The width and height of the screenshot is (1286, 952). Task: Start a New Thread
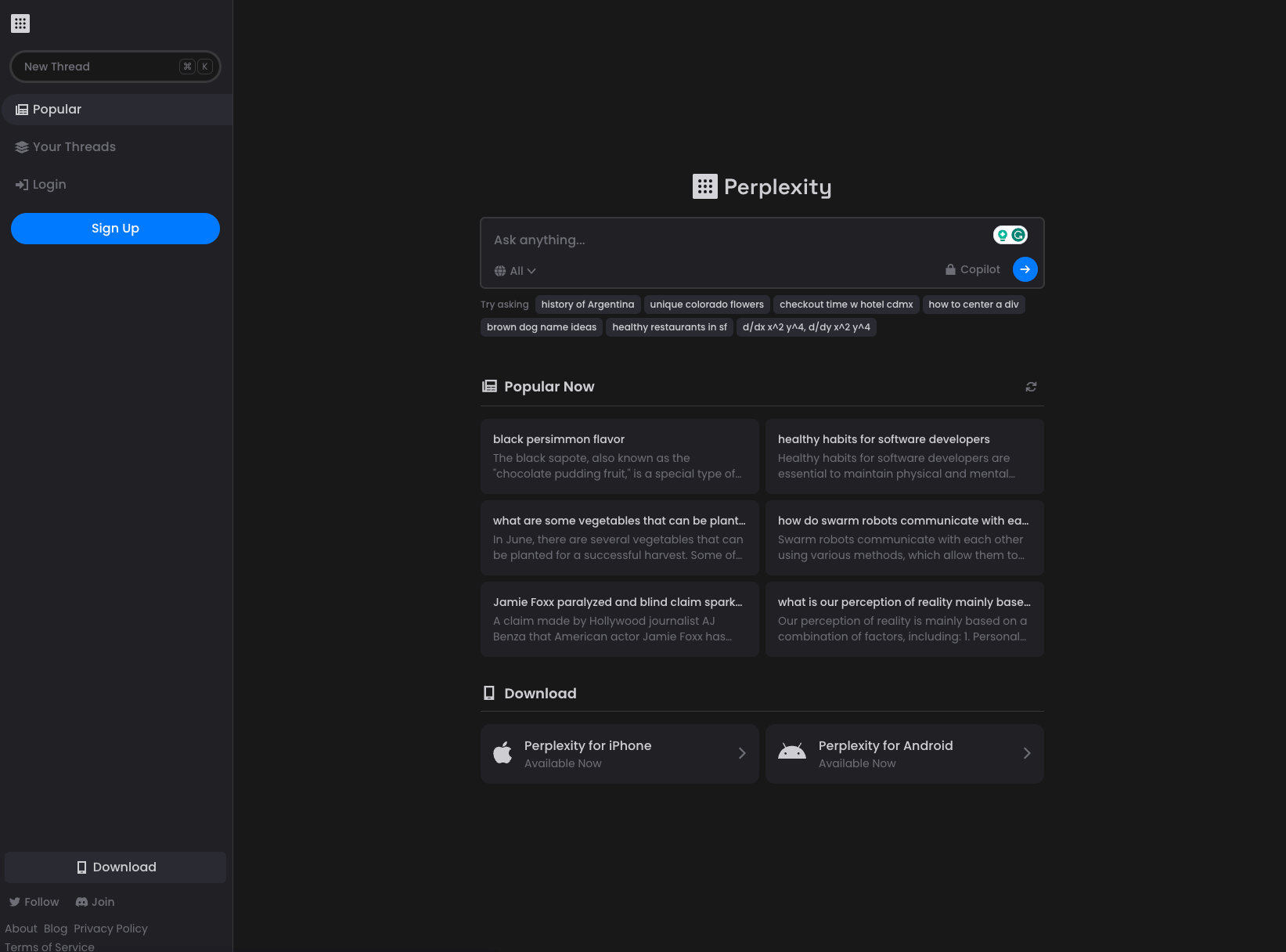click(115, 67)
